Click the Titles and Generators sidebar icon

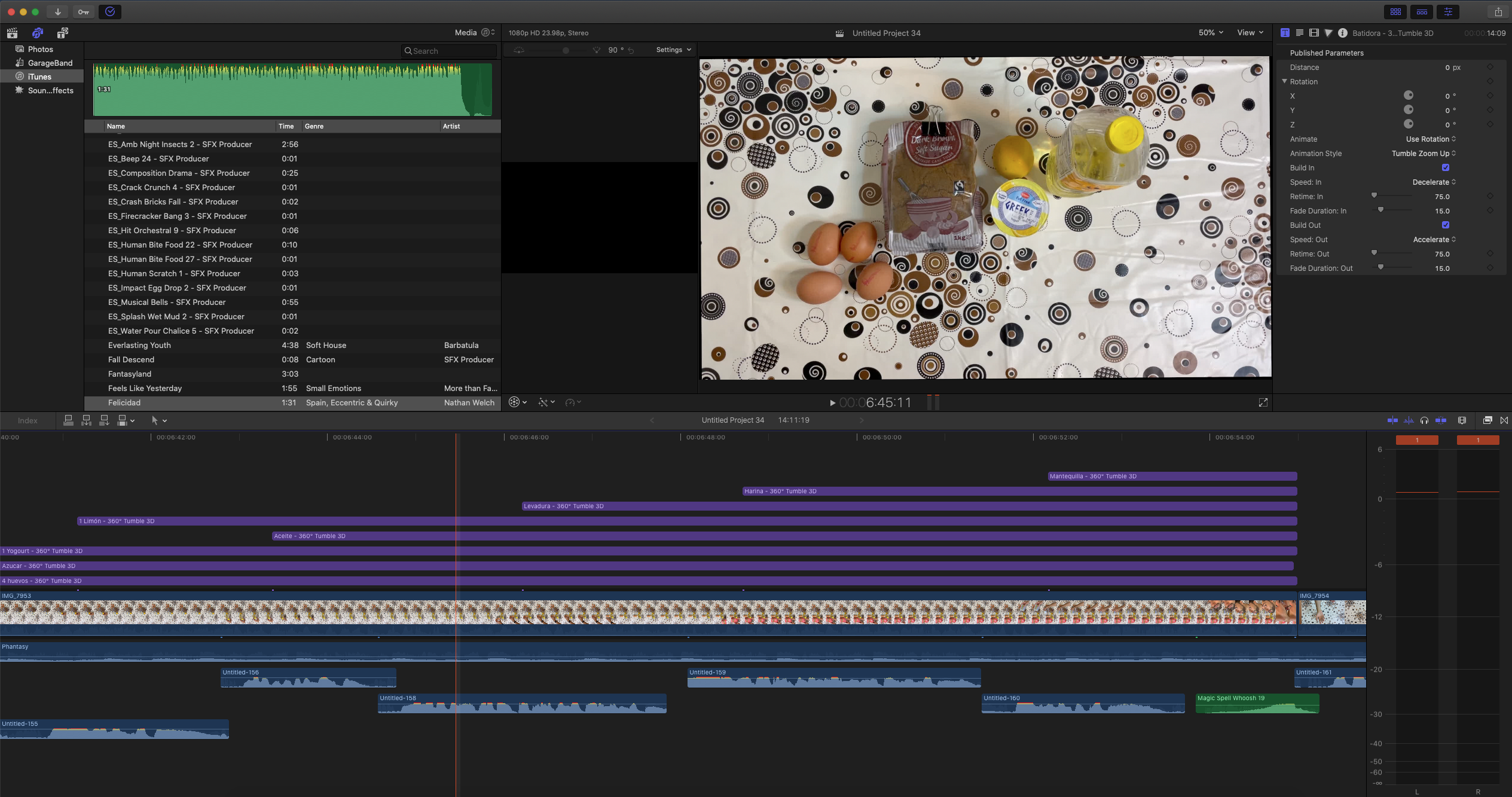[62, 33]
